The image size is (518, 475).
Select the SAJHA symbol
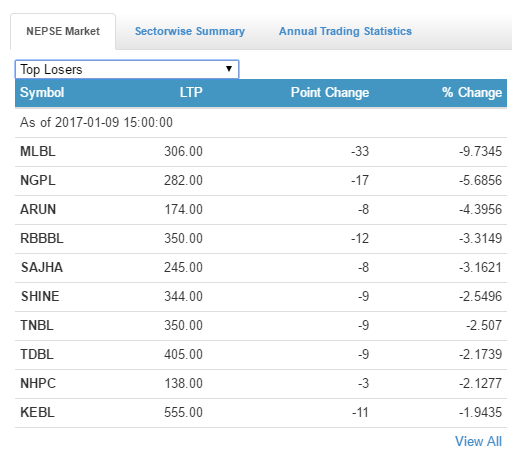tap(42, 267)
